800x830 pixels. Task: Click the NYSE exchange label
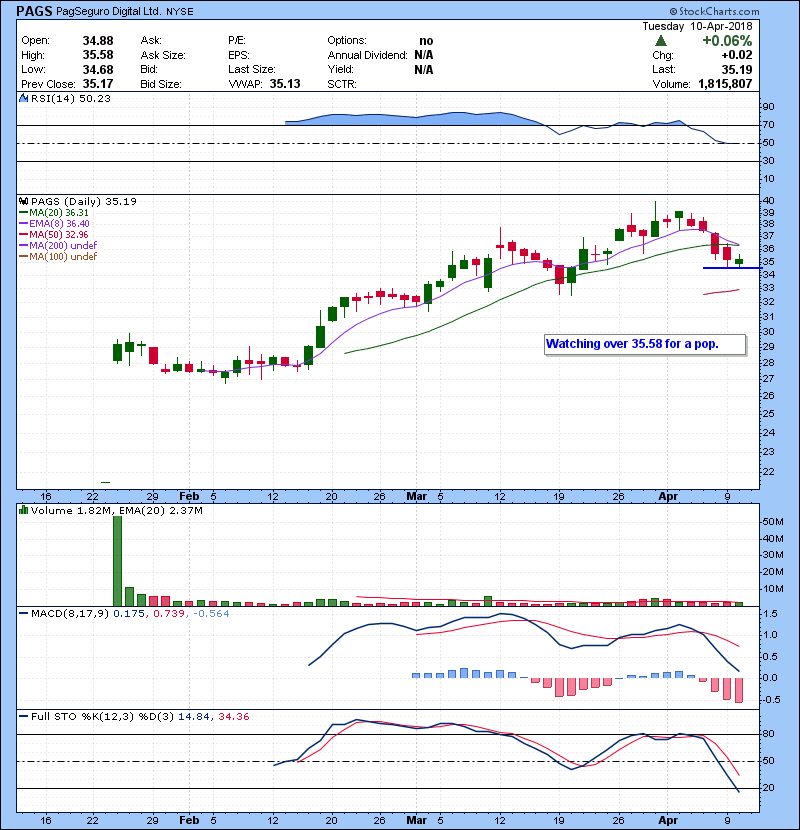[180, 12]
